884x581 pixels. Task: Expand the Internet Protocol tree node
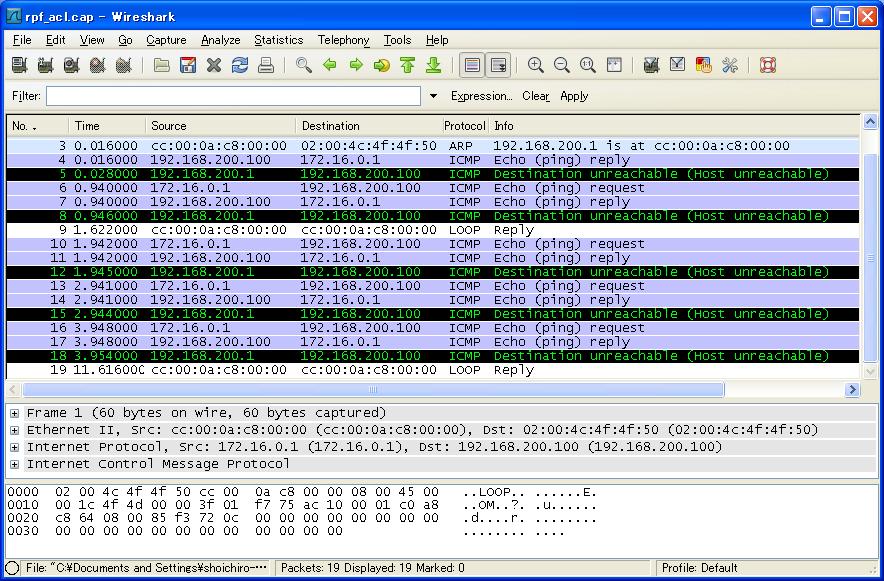pyautogui.click(x=15, y=447)
